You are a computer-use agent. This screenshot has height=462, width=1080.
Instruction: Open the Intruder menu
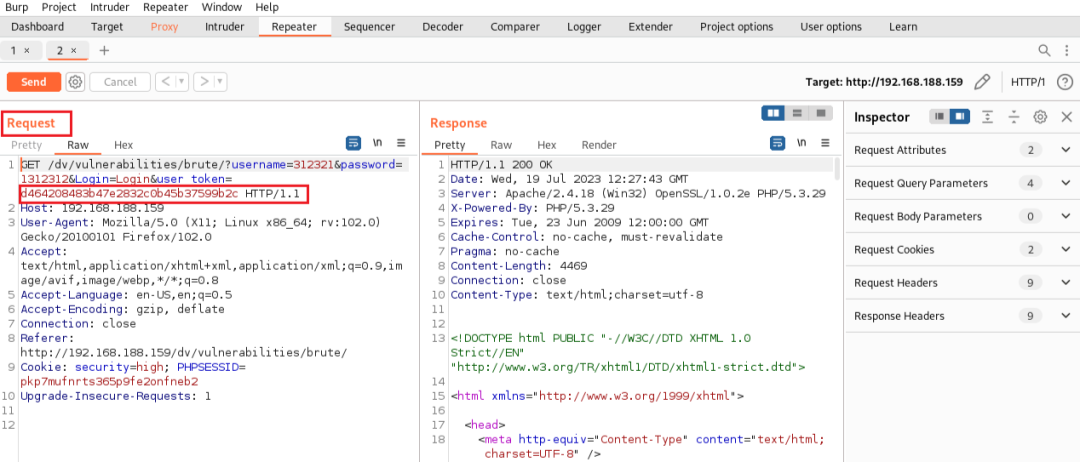(110, 8)
